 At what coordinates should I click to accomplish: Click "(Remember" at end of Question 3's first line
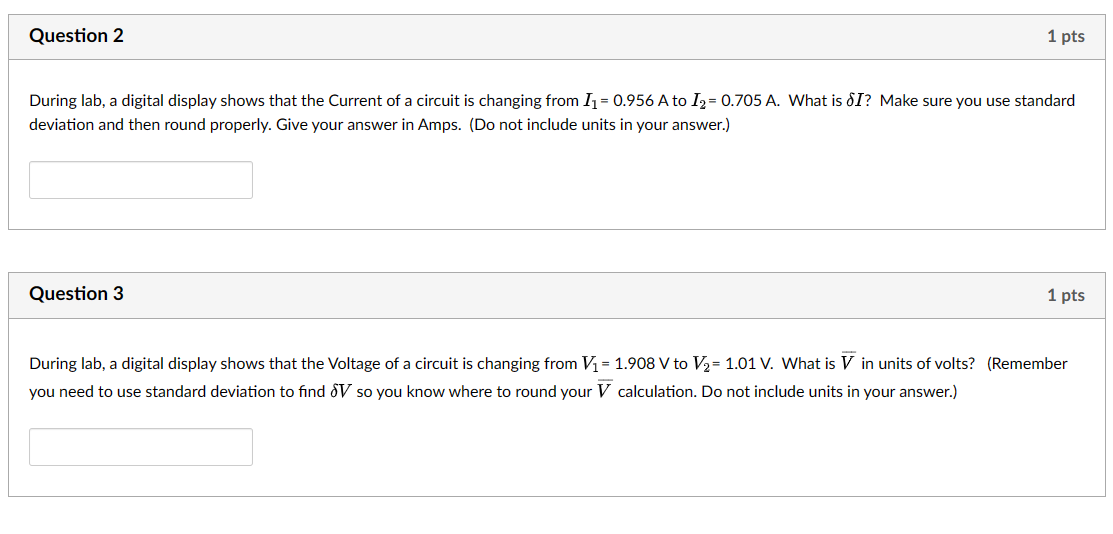pyautogui.click(x=1027, y=364)
